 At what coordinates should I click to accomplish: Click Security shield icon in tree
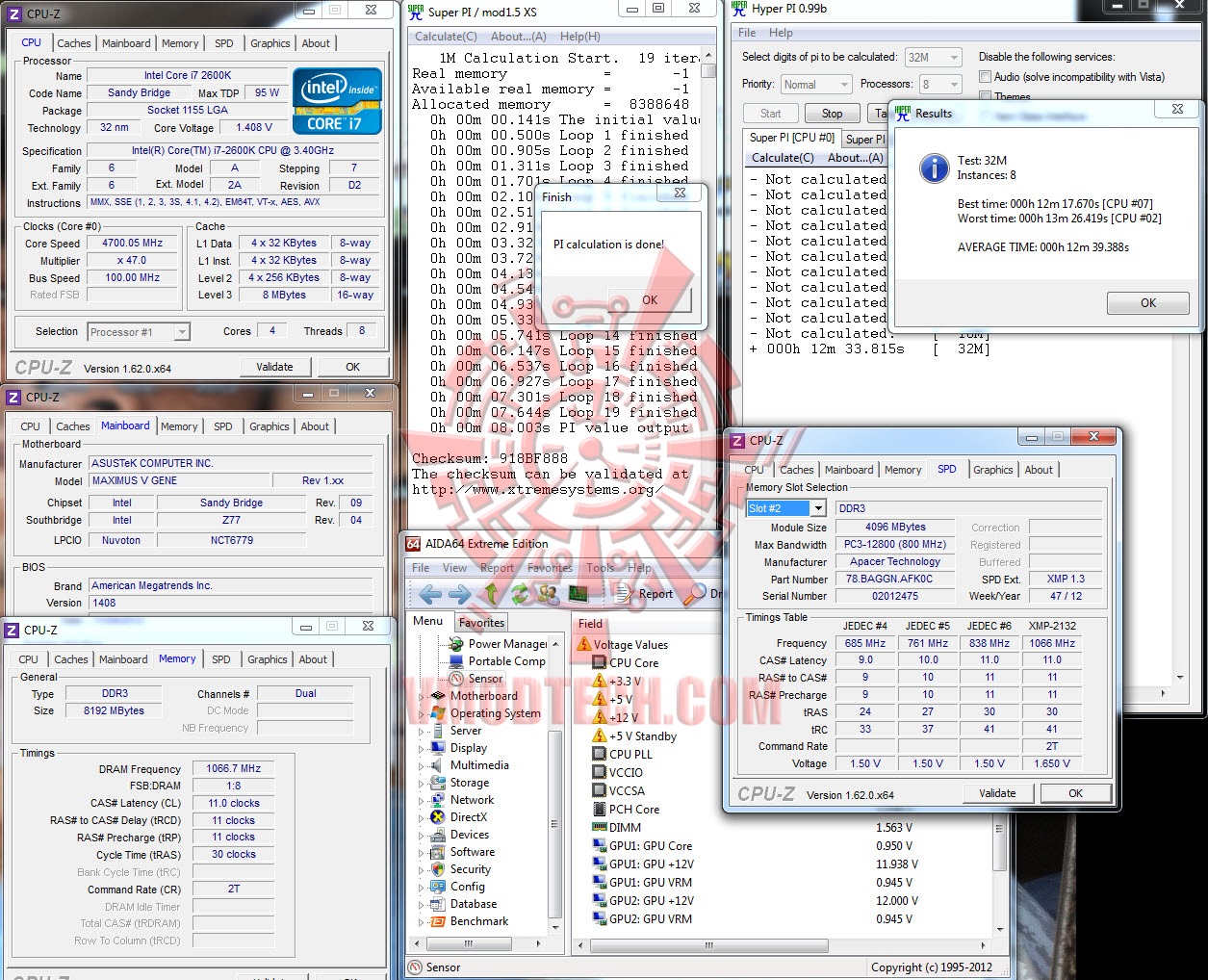point(439,869)
